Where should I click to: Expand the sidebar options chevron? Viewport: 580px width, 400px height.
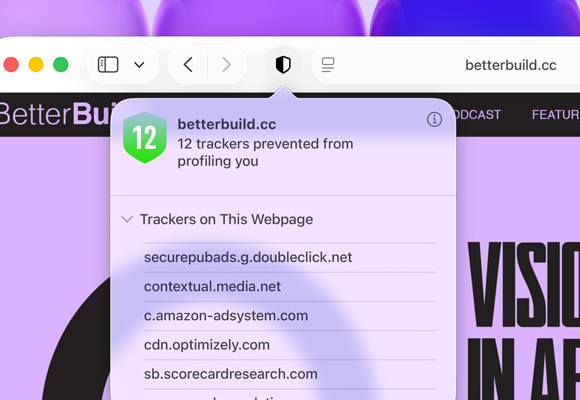pos(139,65)
